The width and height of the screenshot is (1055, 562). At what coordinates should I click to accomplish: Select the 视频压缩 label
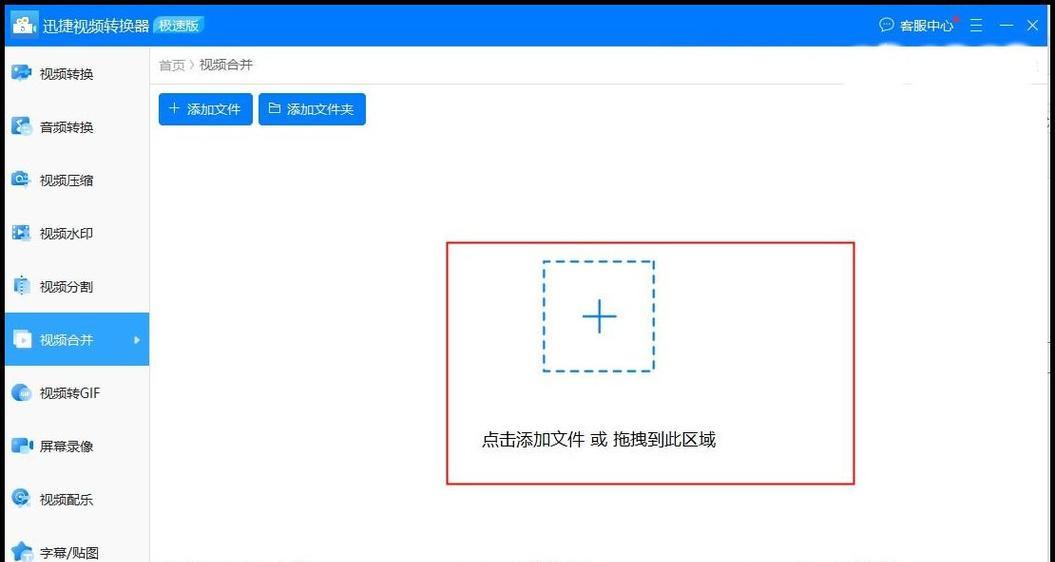(x=66, y=180)
